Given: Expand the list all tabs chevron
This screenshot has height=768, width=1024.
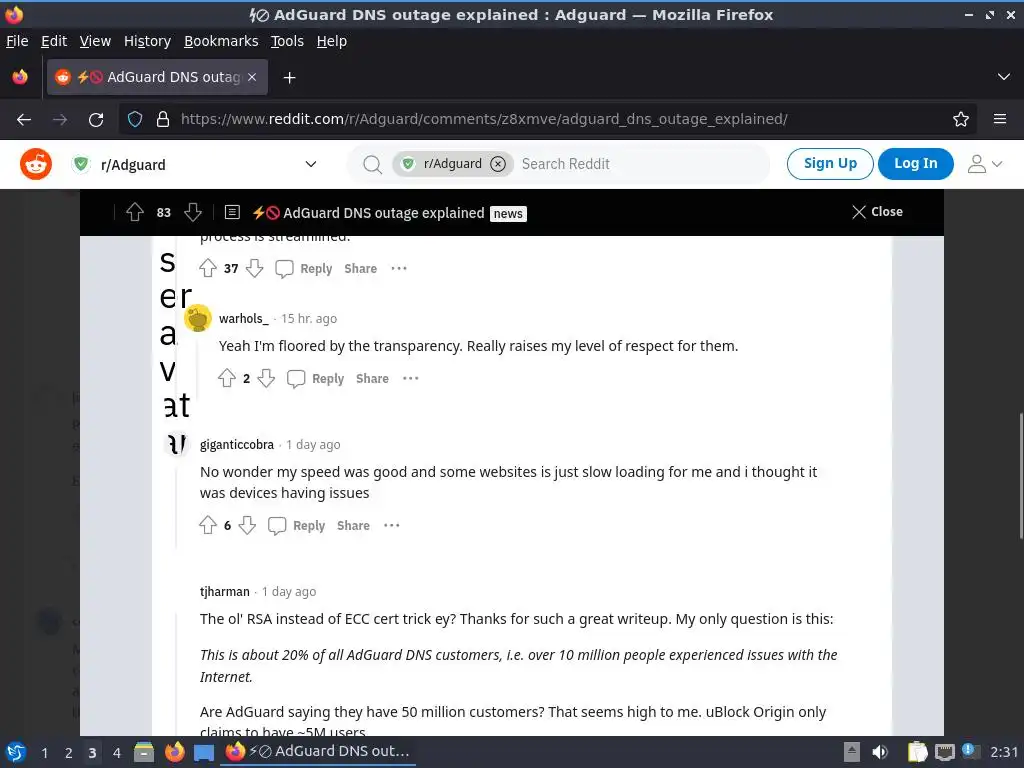Looking at the screenshot, I should tap(1004, 77).
